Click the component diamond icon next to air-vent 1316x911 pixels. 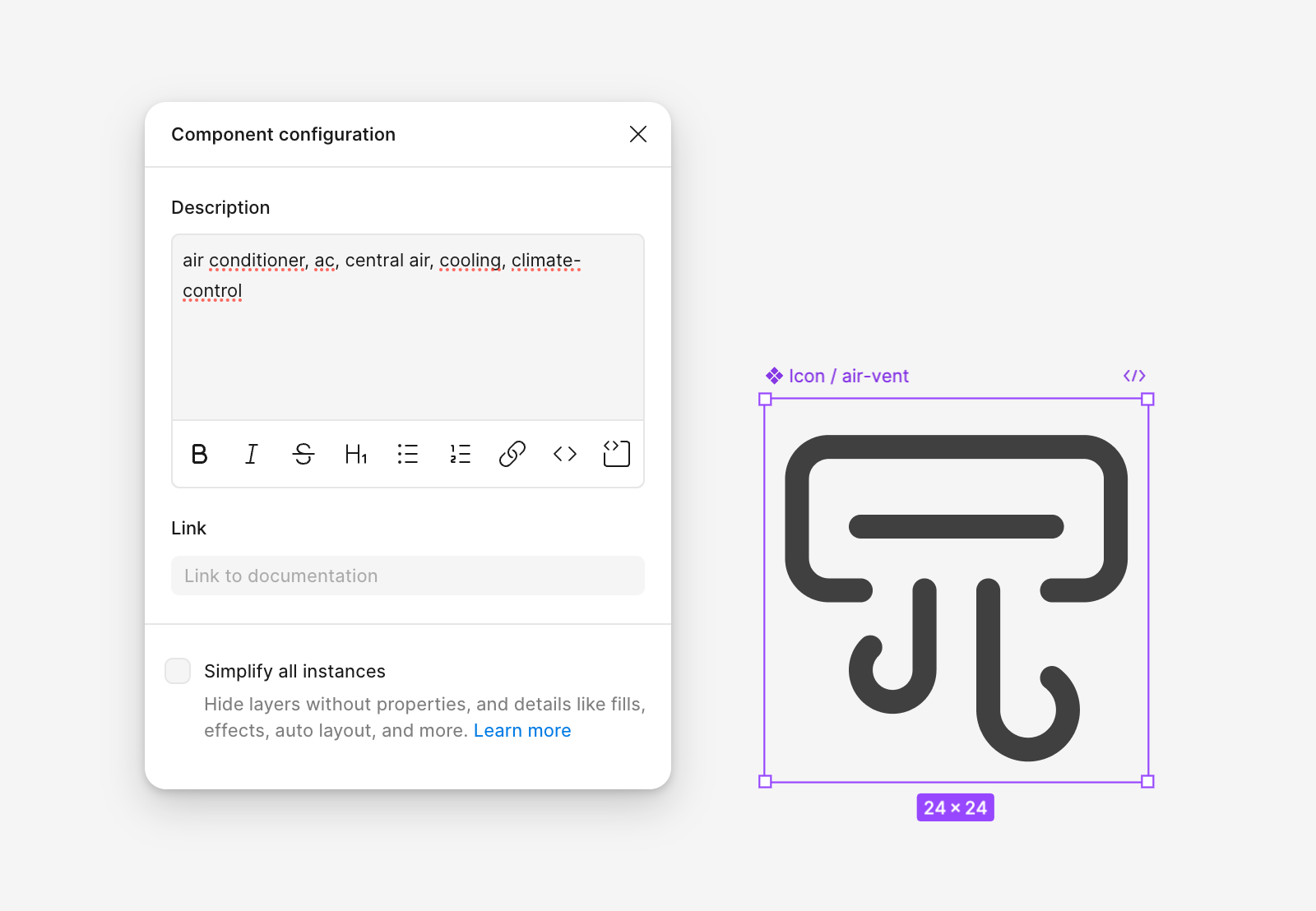click(x=774, y=376)
